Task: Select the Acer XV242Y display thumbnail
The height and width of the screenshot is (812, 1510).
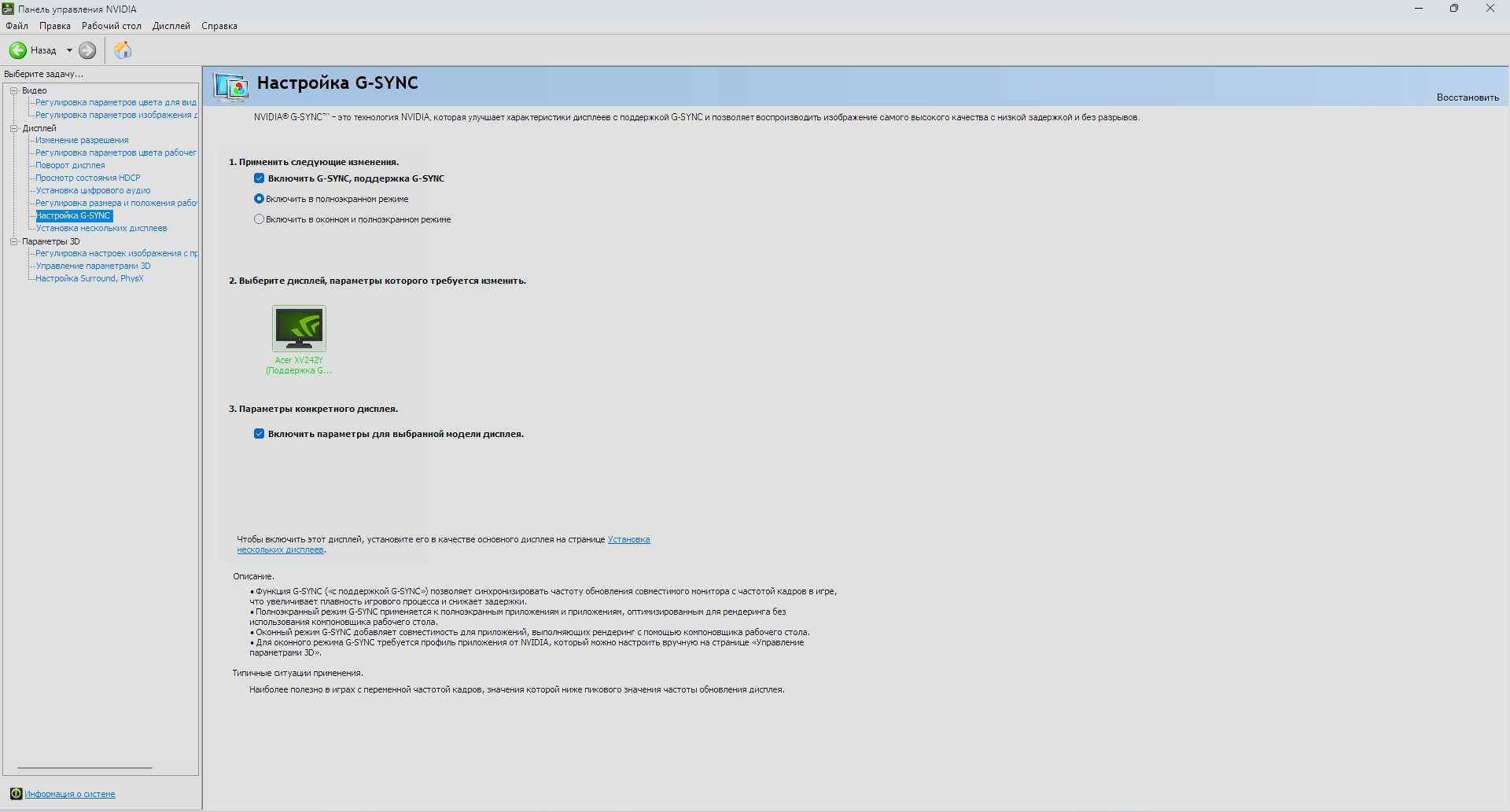Action: pos(299,329)
